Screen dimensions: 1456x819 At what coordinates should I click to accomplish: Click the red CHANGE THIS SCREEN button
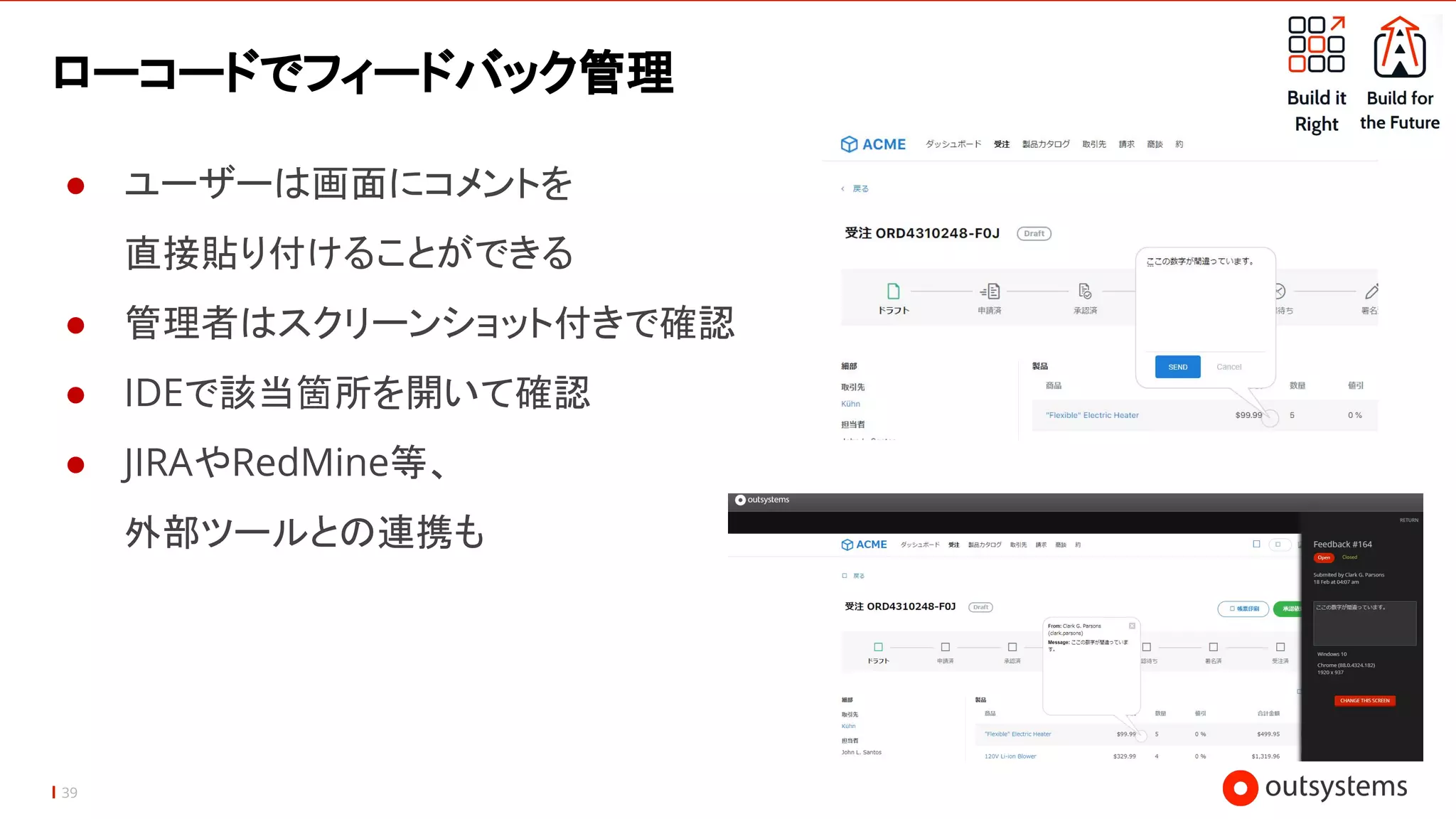coord(1364,700)
